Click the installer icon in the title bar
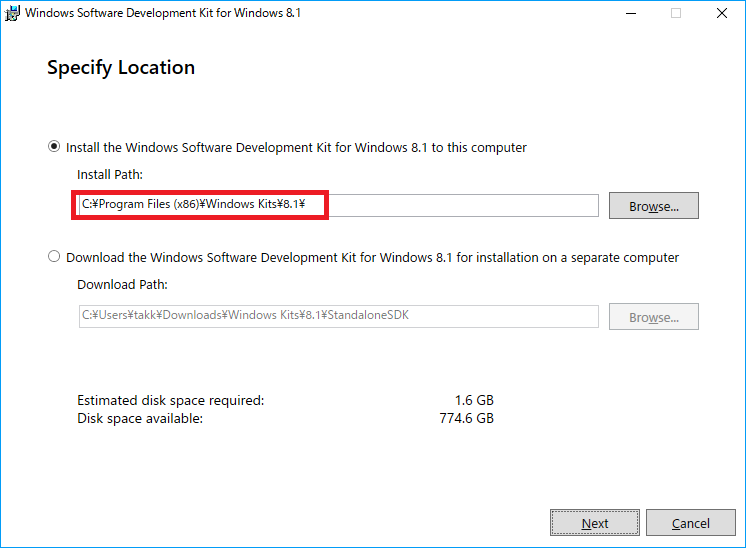 tap(12, 13)
